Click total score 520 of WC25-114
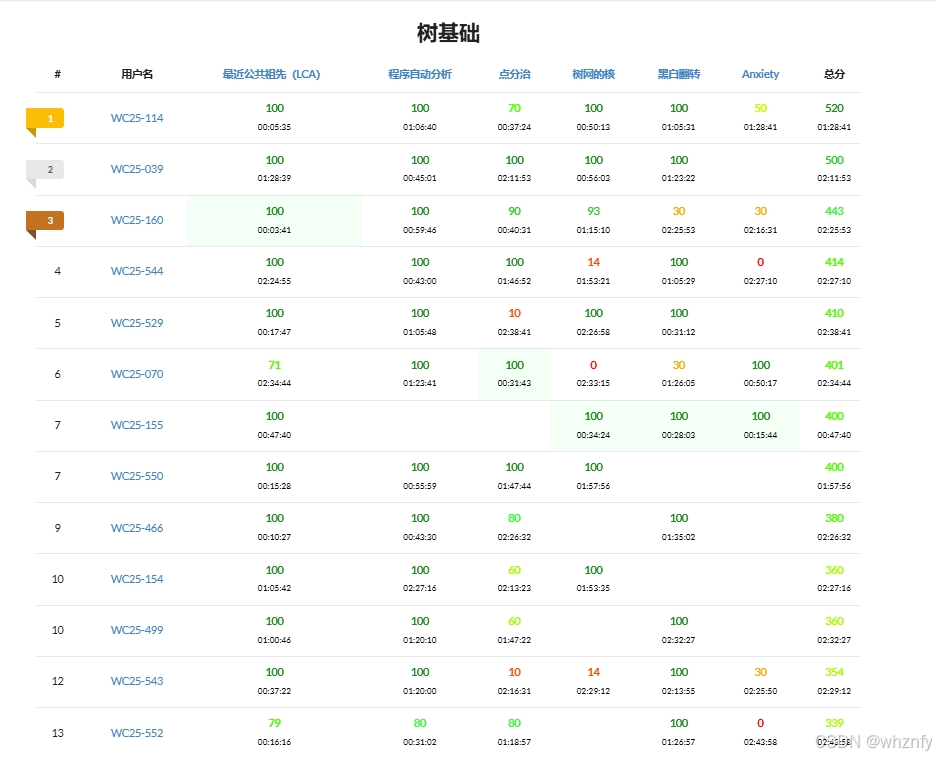 pos(834,108)
